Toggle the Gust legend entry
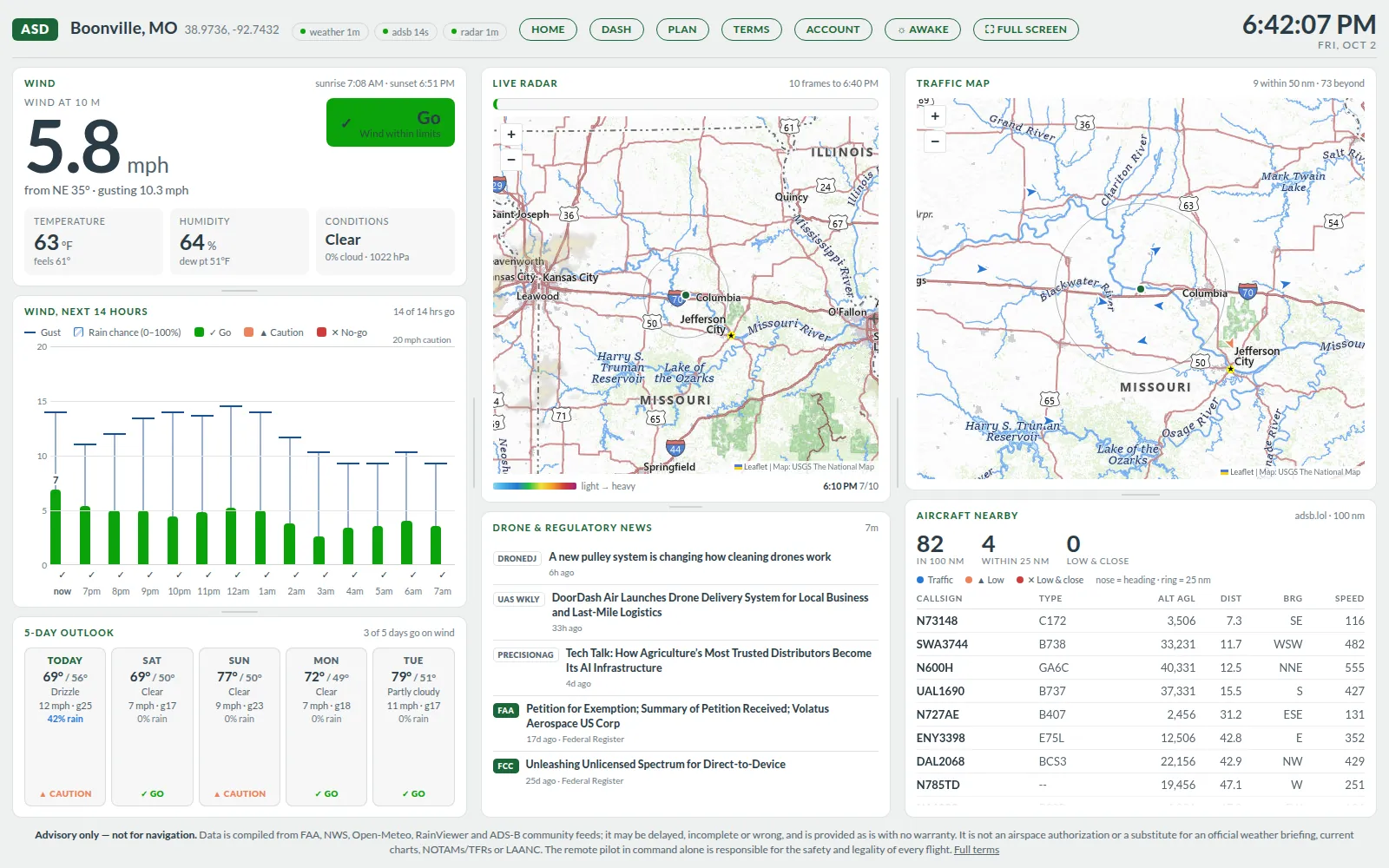The width and height of the screenshot is (1389, 868). 43,332
